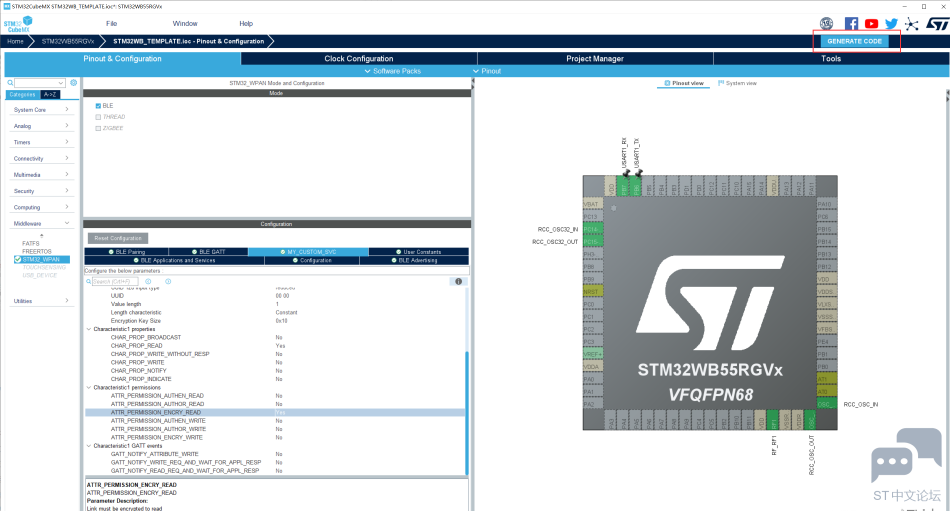This screenshot has width=950, height=511.
Task: Click the parameter search input field
Action: [x=115, y=281]
